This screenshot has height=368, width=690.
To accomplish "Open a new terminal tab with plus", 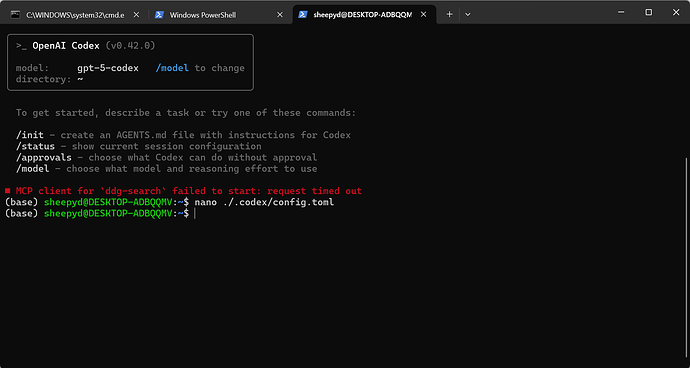I will coord(449,15).
